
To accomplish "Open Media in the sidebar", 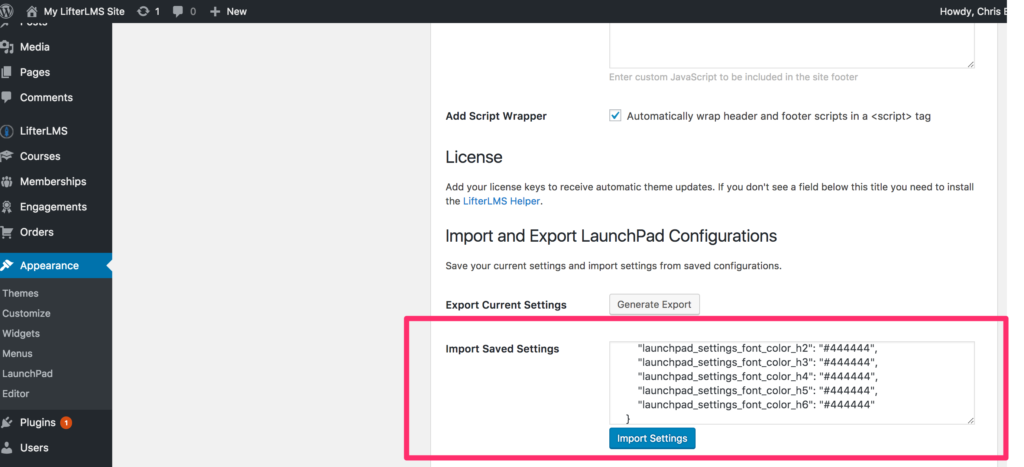I will coord(35,47).
